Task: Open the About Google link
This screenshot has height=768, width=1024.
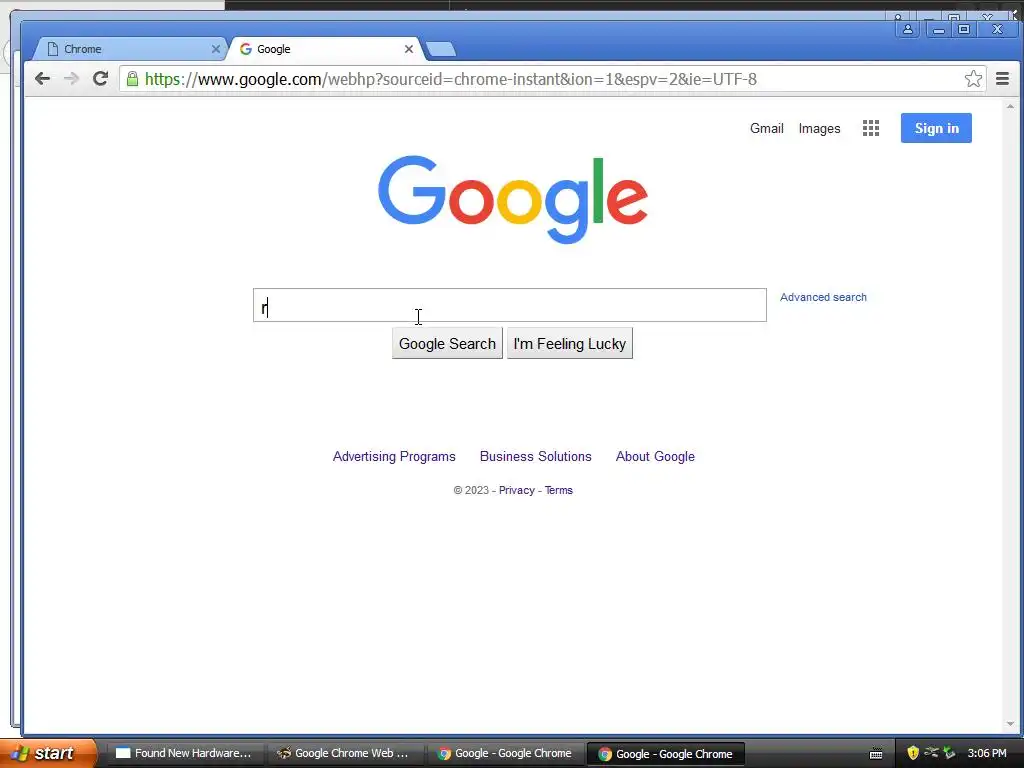Action: coord(655,456)
